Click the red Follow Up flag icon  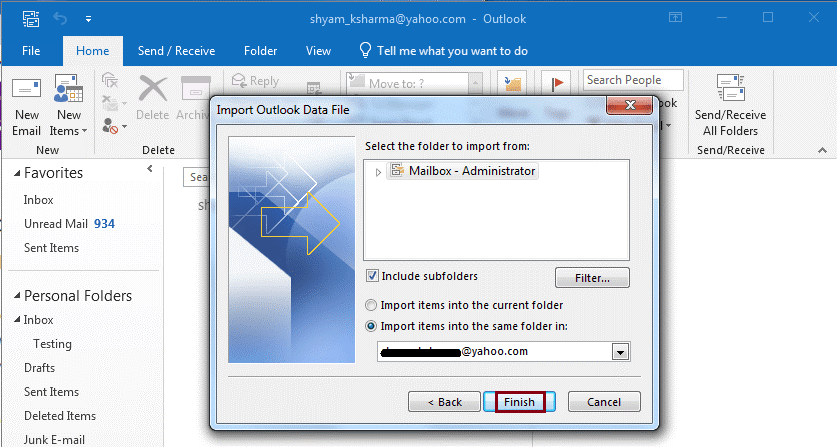coord(557,84)
